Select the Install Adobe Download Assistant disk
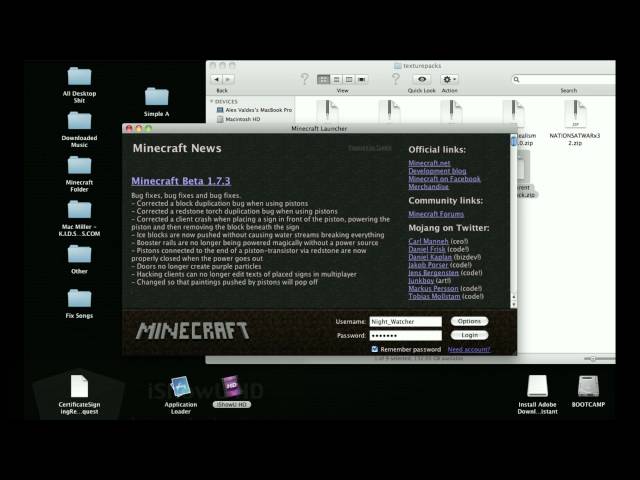 (x=537, y=386)
